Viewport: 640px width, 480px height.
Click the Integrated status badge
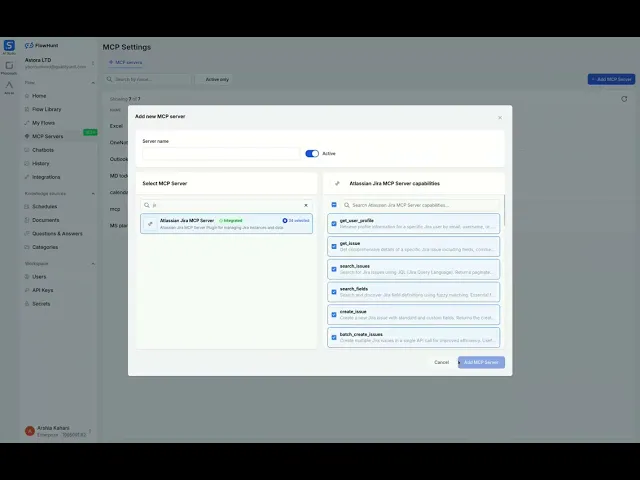pyautogui.click(x=231, y=220)
